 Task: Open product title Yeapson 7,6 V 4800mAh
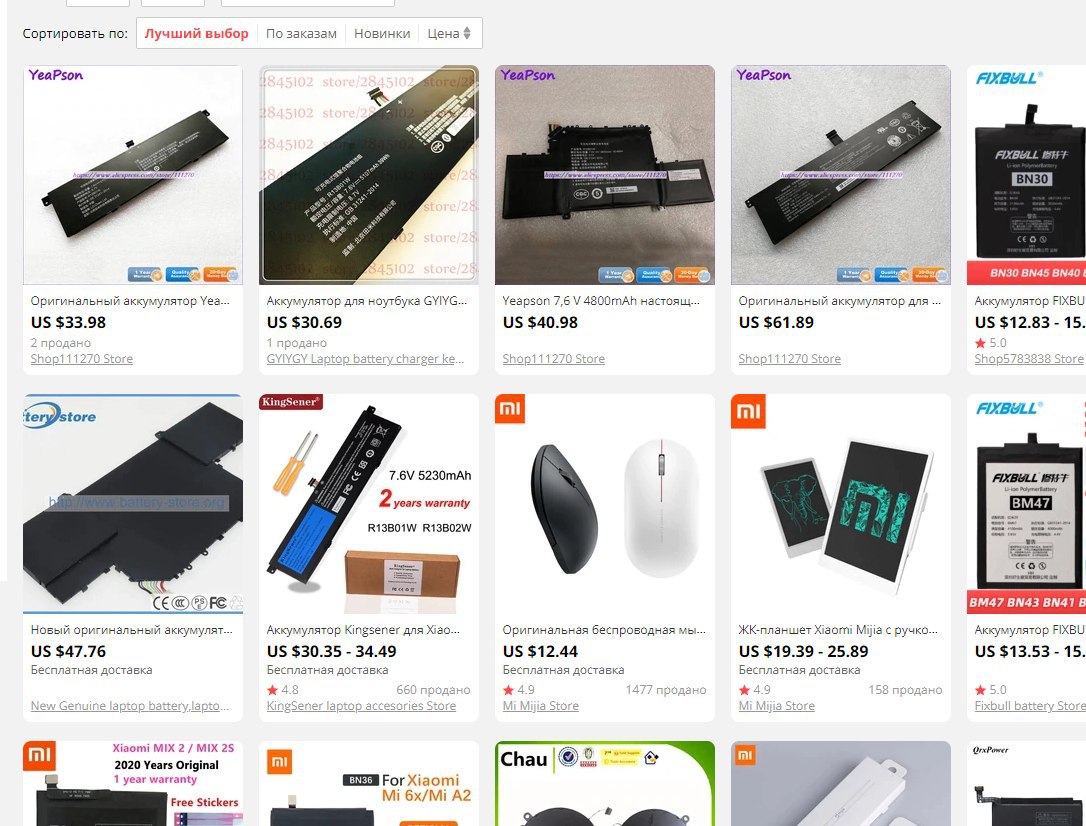601,300
